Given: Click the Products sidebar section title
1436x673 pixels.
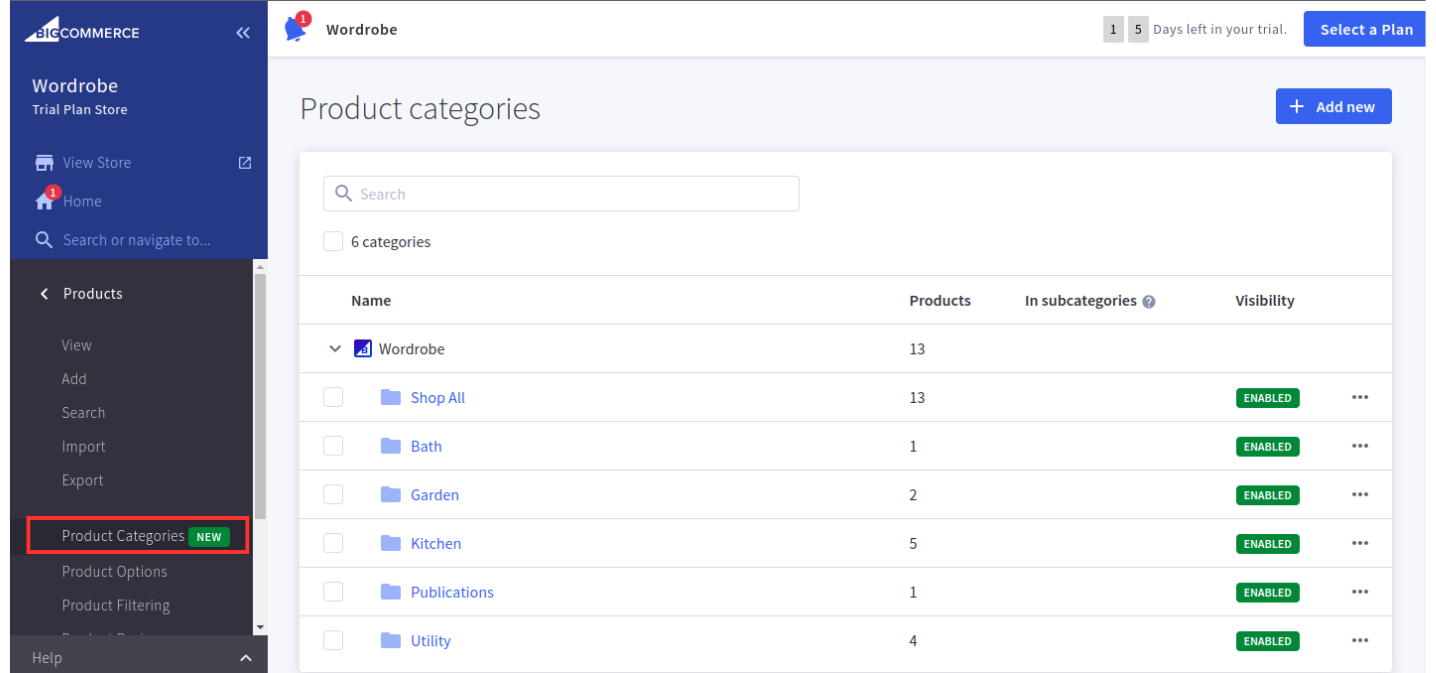Looking at the screenshot, I should pos(93,294).
